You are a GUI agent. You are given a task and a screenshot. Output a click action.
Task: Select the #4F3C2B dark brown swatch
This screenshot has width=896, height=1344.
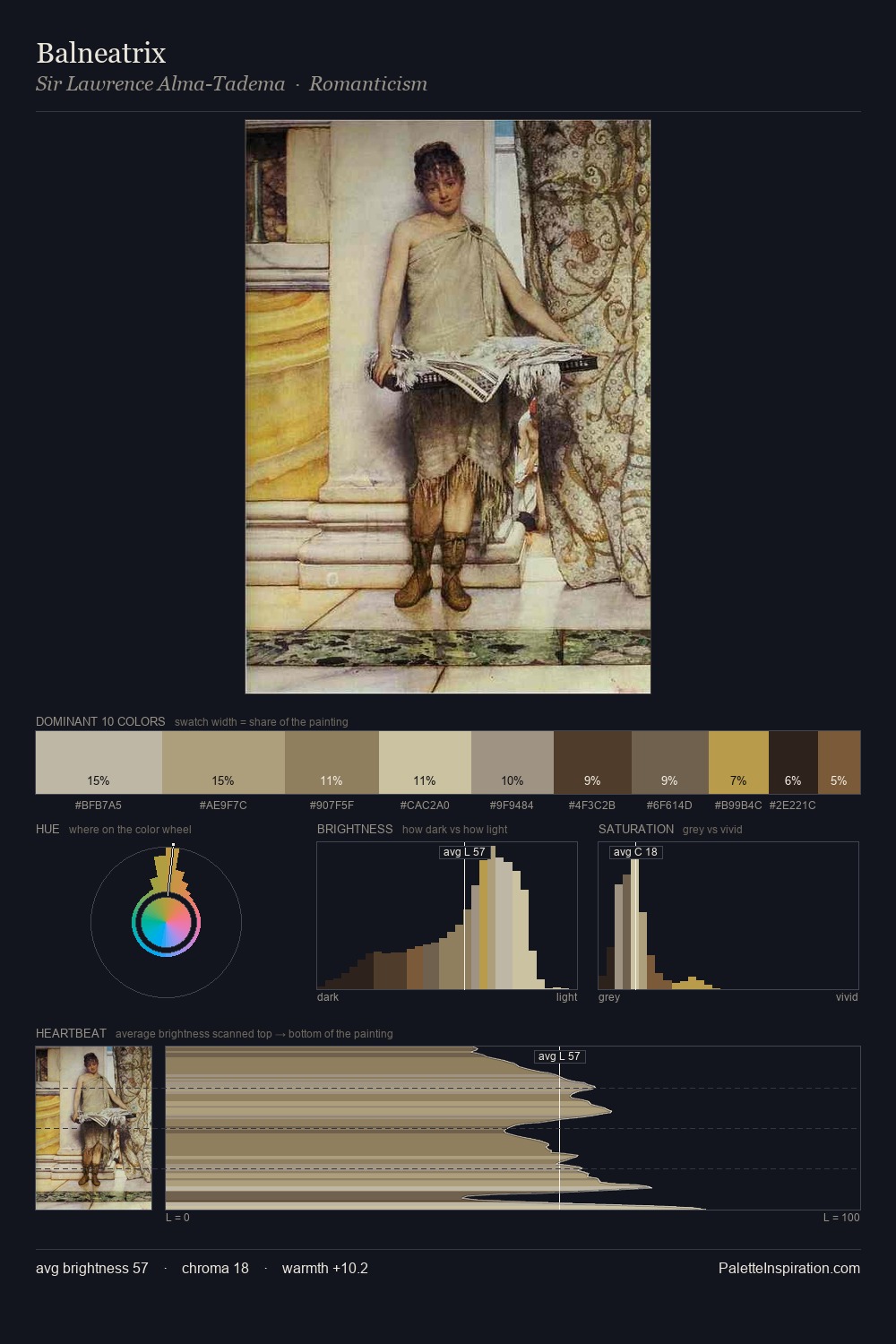(x=592, y=762)
